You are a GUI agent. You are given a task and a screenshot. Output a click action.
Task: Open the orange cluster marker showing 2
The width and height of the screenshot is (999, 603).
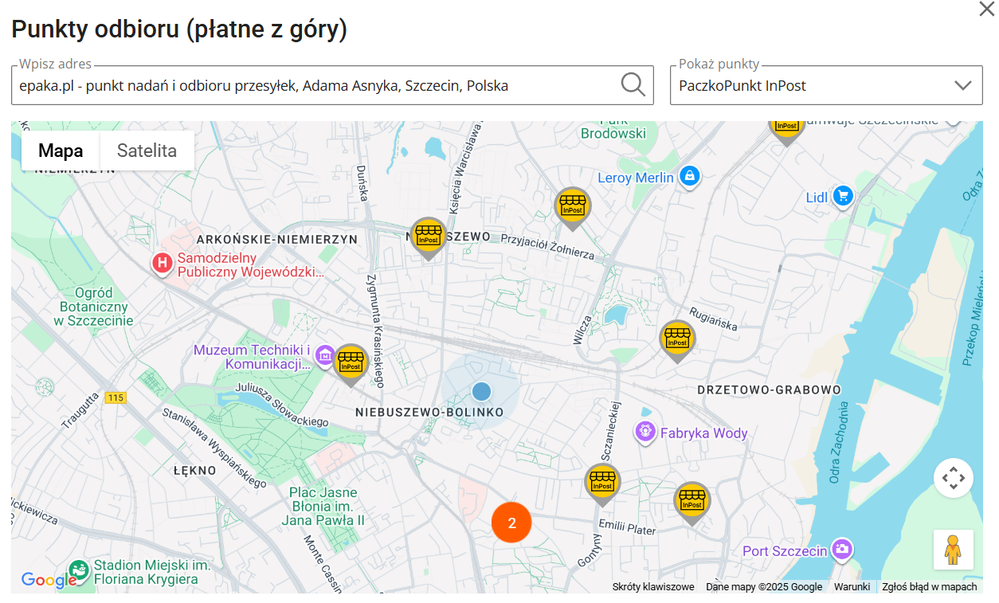pyautogui.click(x=511, y=523)
